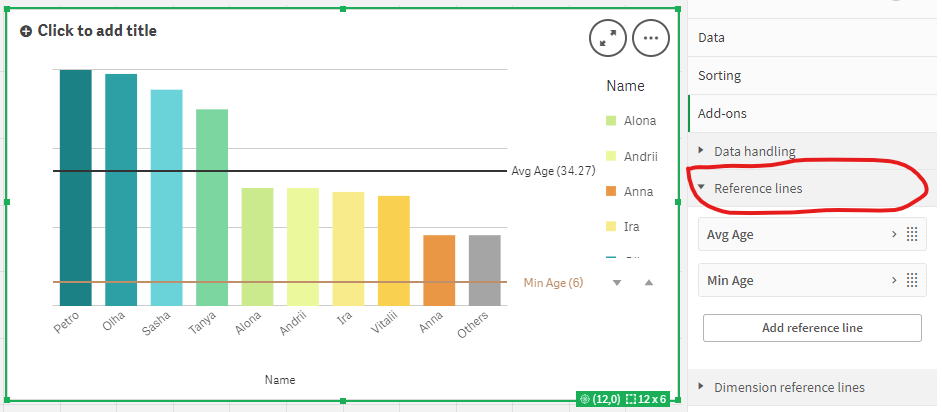Click the Petro bar in the chart
This screenshot has width=942, height=412.
75,188
